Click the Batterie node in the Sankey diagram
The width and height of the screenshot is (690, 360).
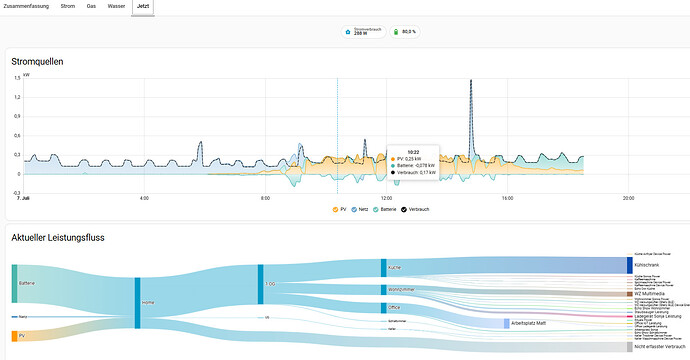click(15, 283)
